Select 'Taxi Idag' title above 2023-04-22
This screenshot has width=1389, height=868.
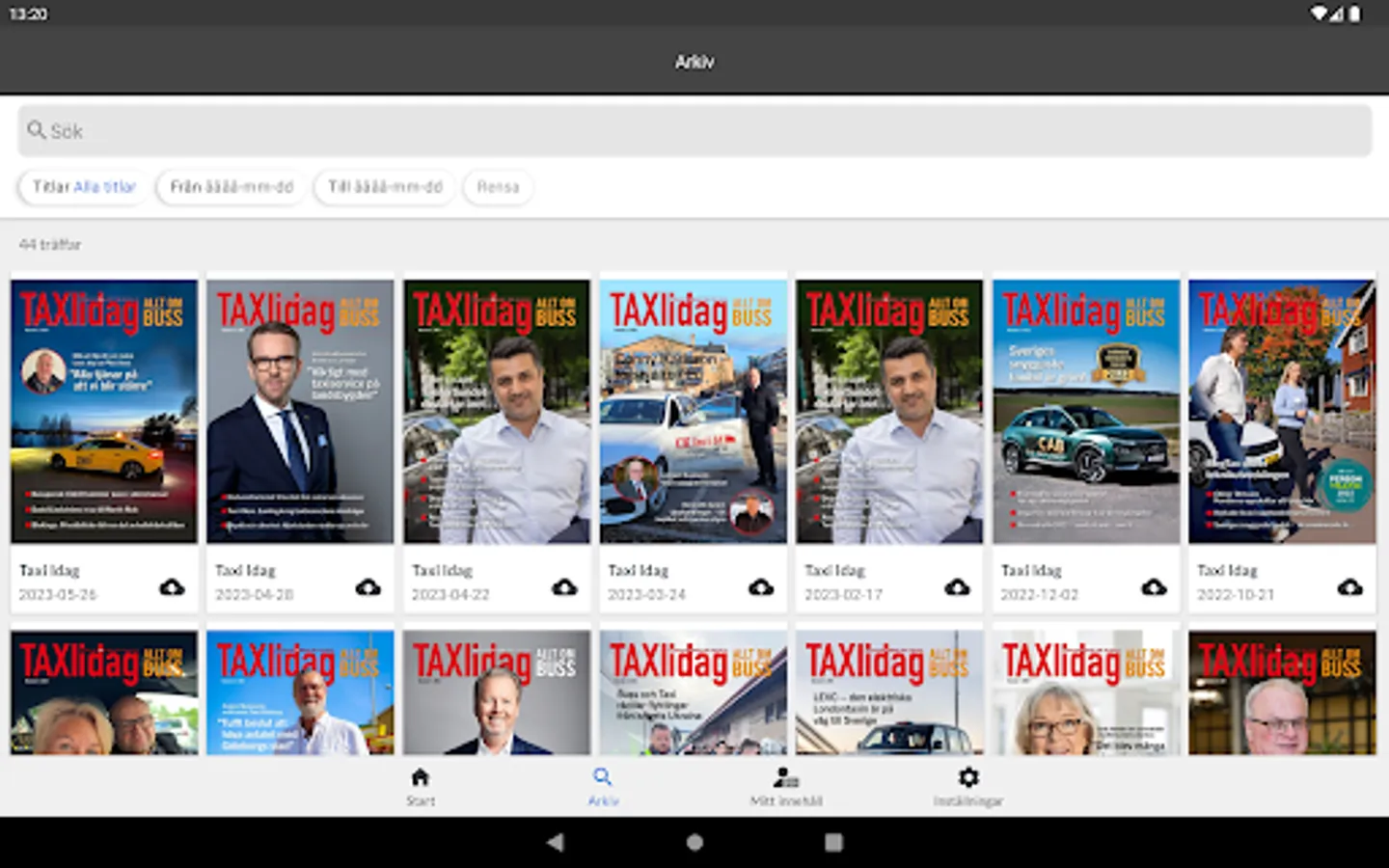[443, 571]
